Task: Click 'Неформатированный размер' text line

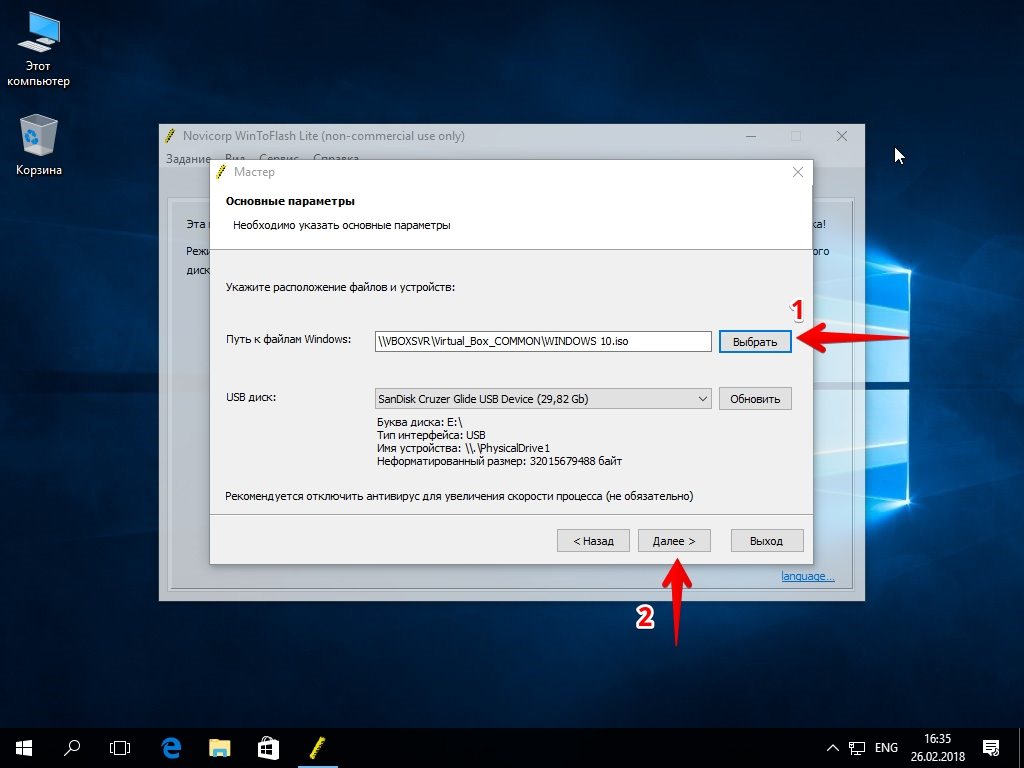Action: (x=500, y=461)
